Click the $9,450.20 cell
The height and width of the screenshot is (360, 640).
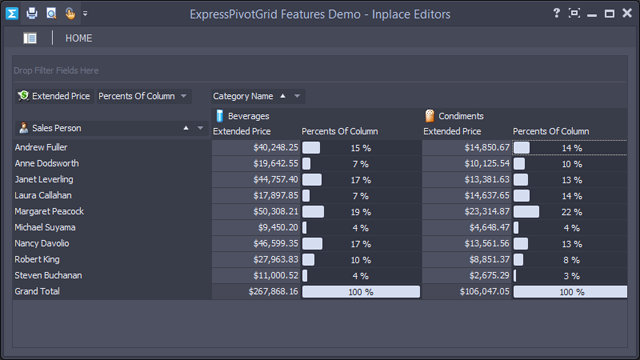(256, 227)
